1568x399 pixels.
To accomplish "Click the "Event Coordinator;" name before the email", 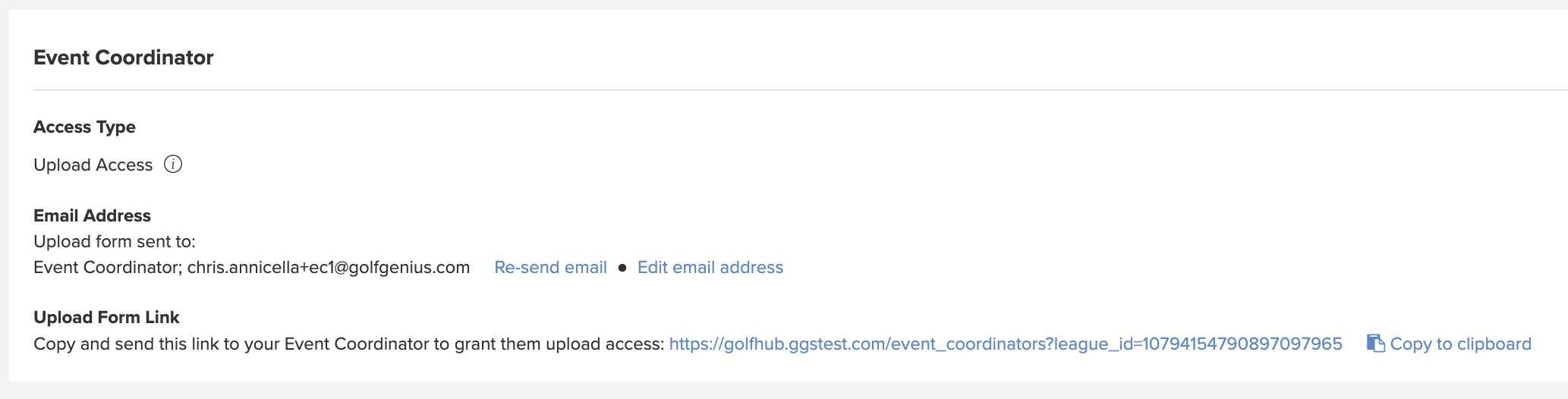I will click(x=108, y=267).
